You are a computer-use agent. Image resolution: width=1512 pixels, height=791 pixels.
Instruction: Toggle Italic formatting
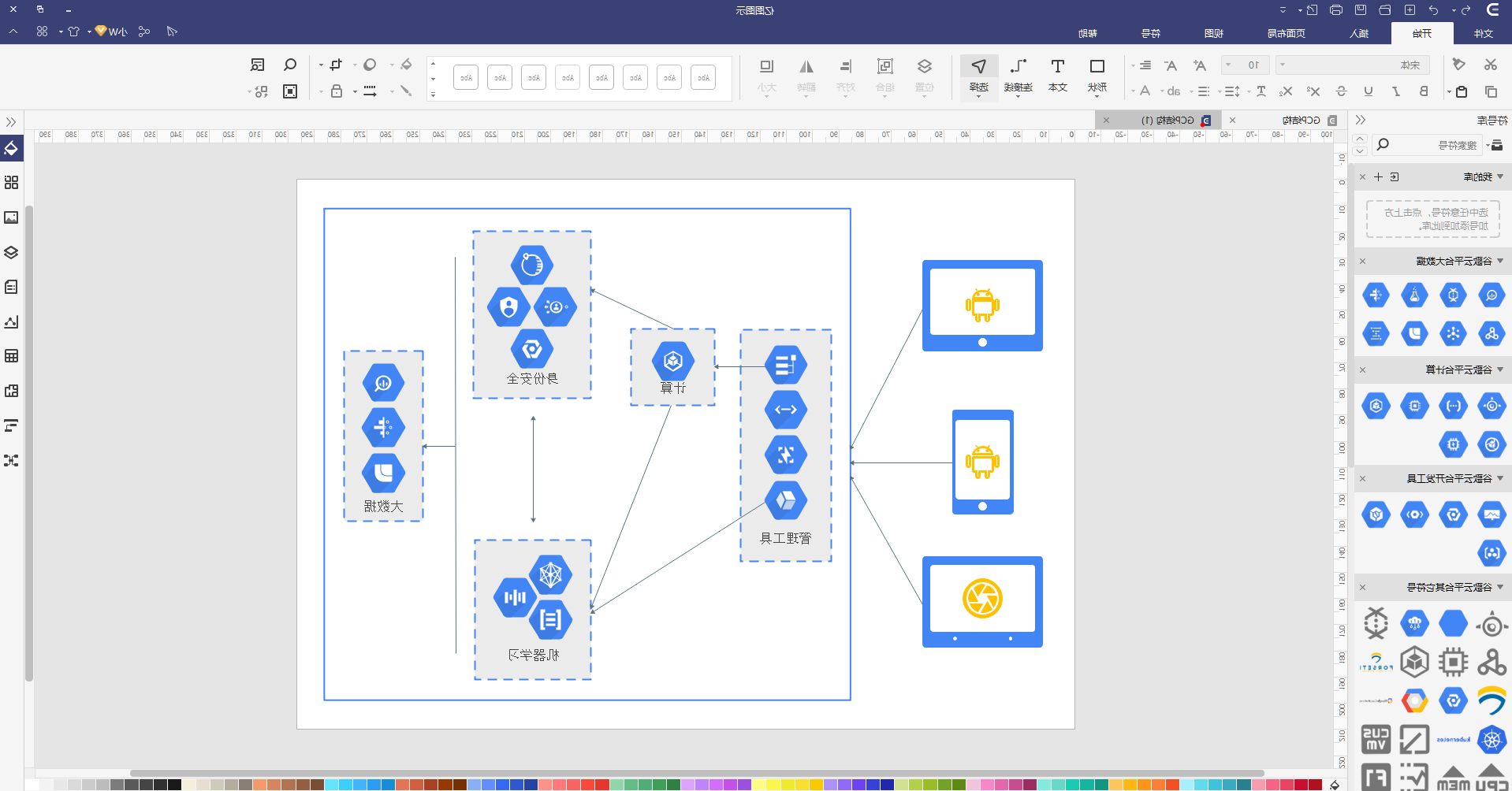coord(1396,91)
